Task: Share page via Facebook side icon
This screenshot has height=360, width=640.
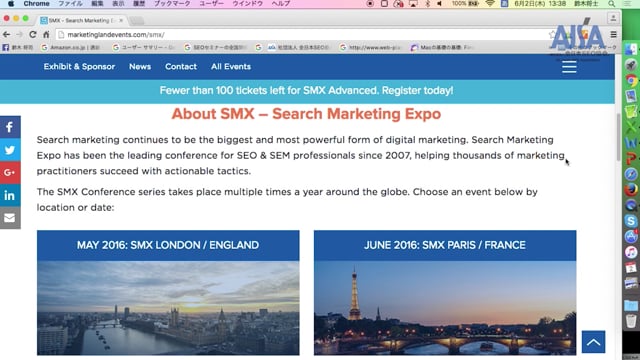Action: [10, 127]
